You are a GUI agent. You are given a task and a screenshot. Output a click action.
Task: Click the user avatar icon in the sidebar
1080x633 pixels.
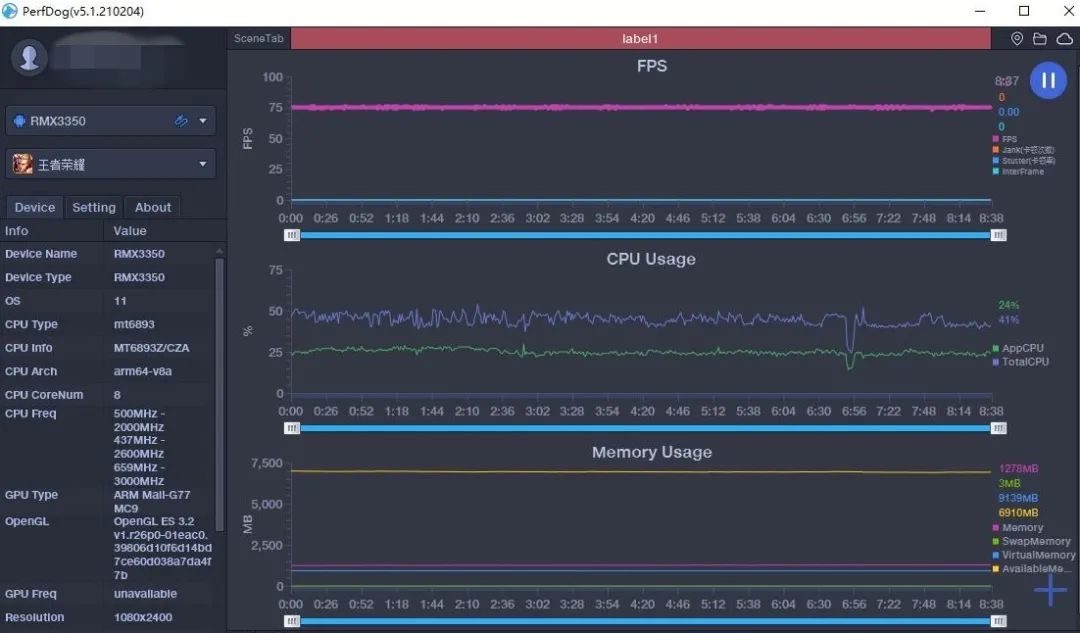tap(29, 57)
